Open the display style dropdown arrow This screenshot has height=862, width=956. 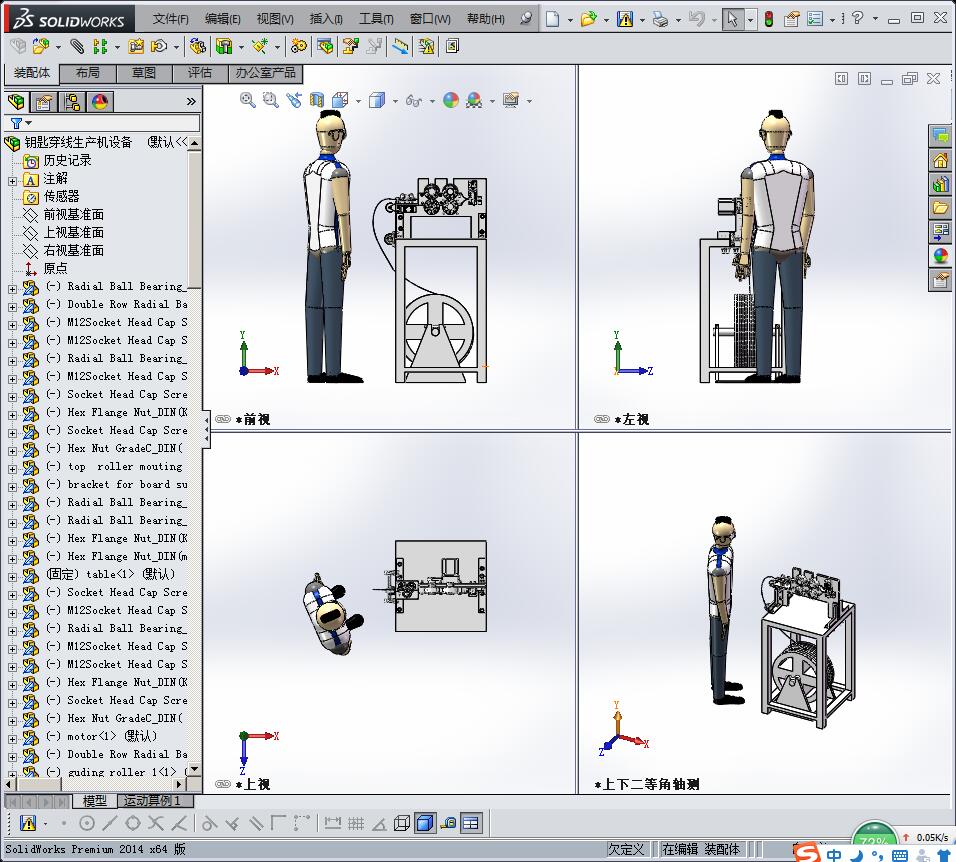pyautogui.click(x=395, y=100)
